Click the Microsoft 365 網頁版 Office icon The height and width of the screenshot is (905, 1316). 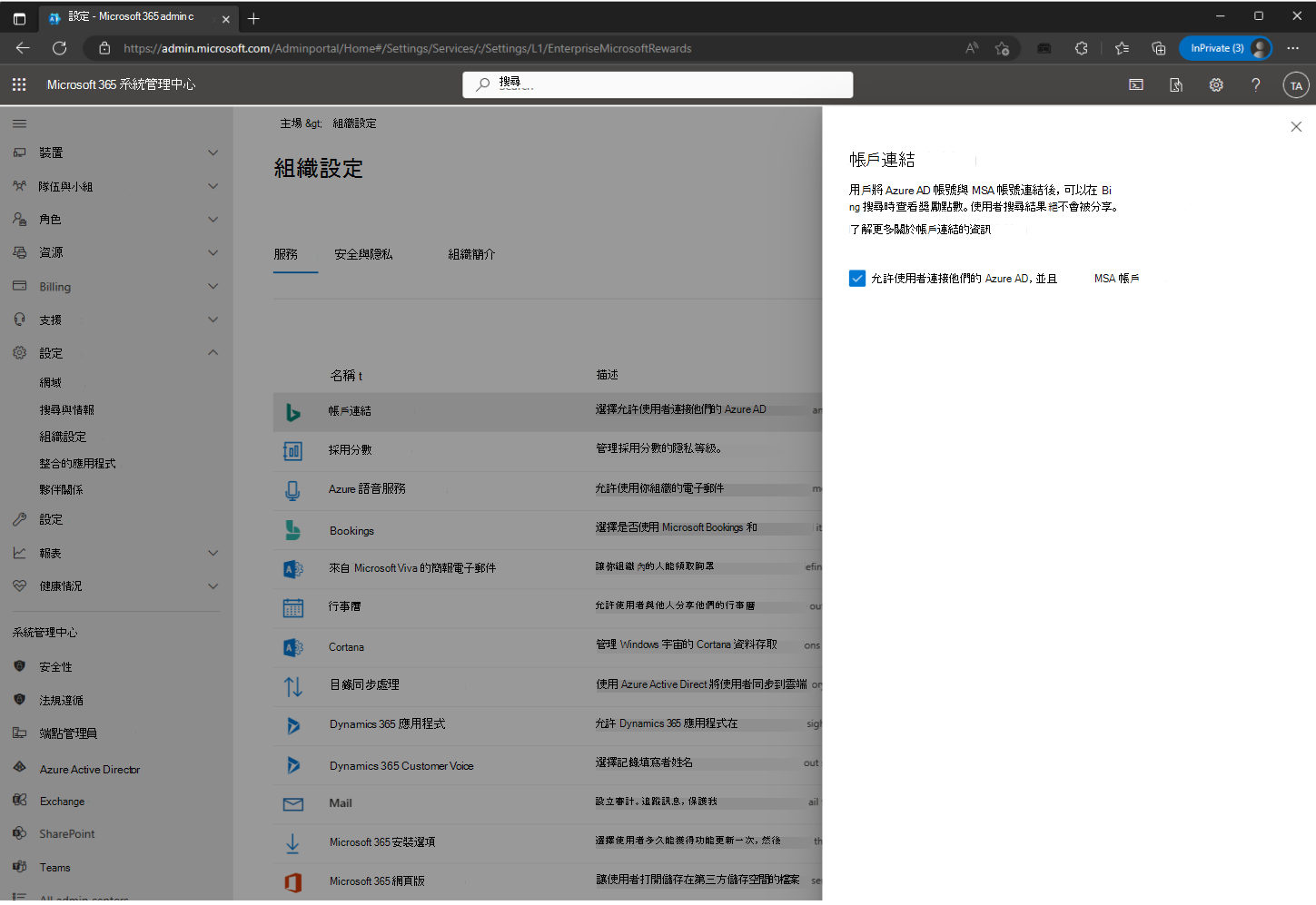pyautogui.click(x=292, y=881)
